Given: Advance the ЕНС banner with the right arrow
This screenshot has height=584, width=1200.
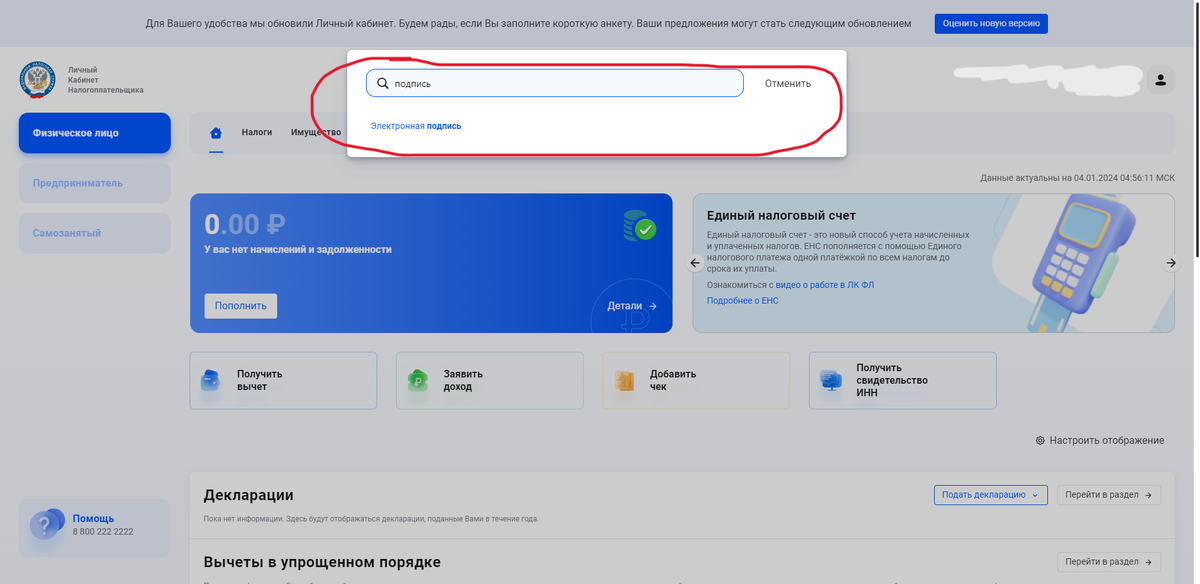Looking at the screenshot, I should [x=1170, y=262].
